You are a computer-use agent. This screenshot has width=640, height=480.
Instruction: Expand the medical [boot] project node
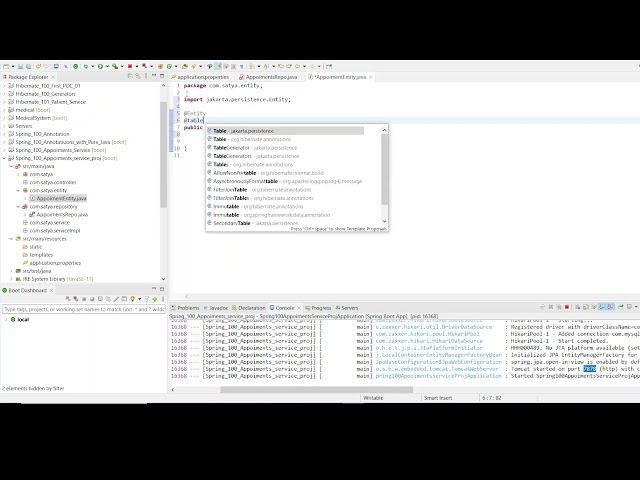4,110
